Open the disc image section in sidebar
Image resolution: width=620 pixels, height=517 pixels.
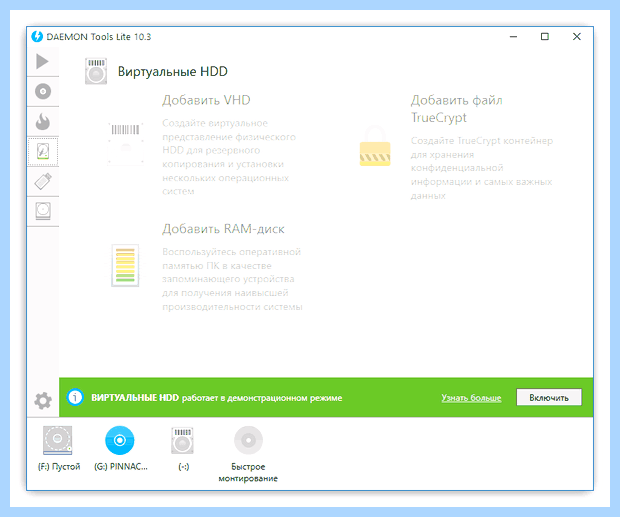point(43,91)
